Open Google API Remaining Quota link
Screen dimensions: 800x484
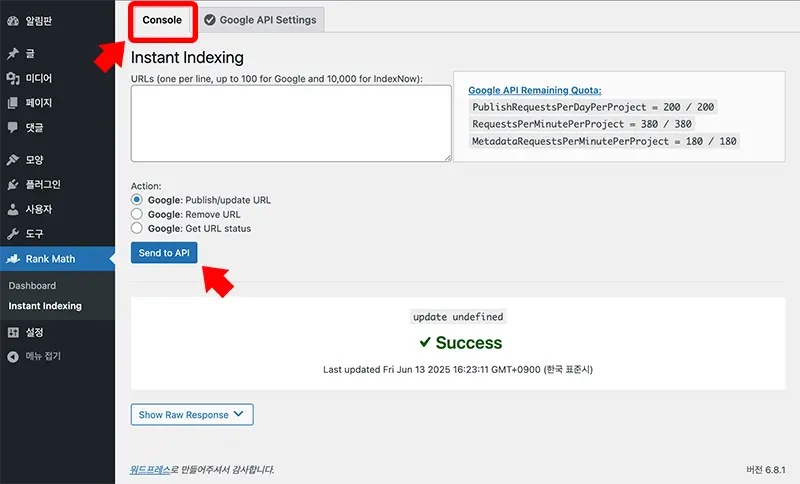click(x=535, y=90)
